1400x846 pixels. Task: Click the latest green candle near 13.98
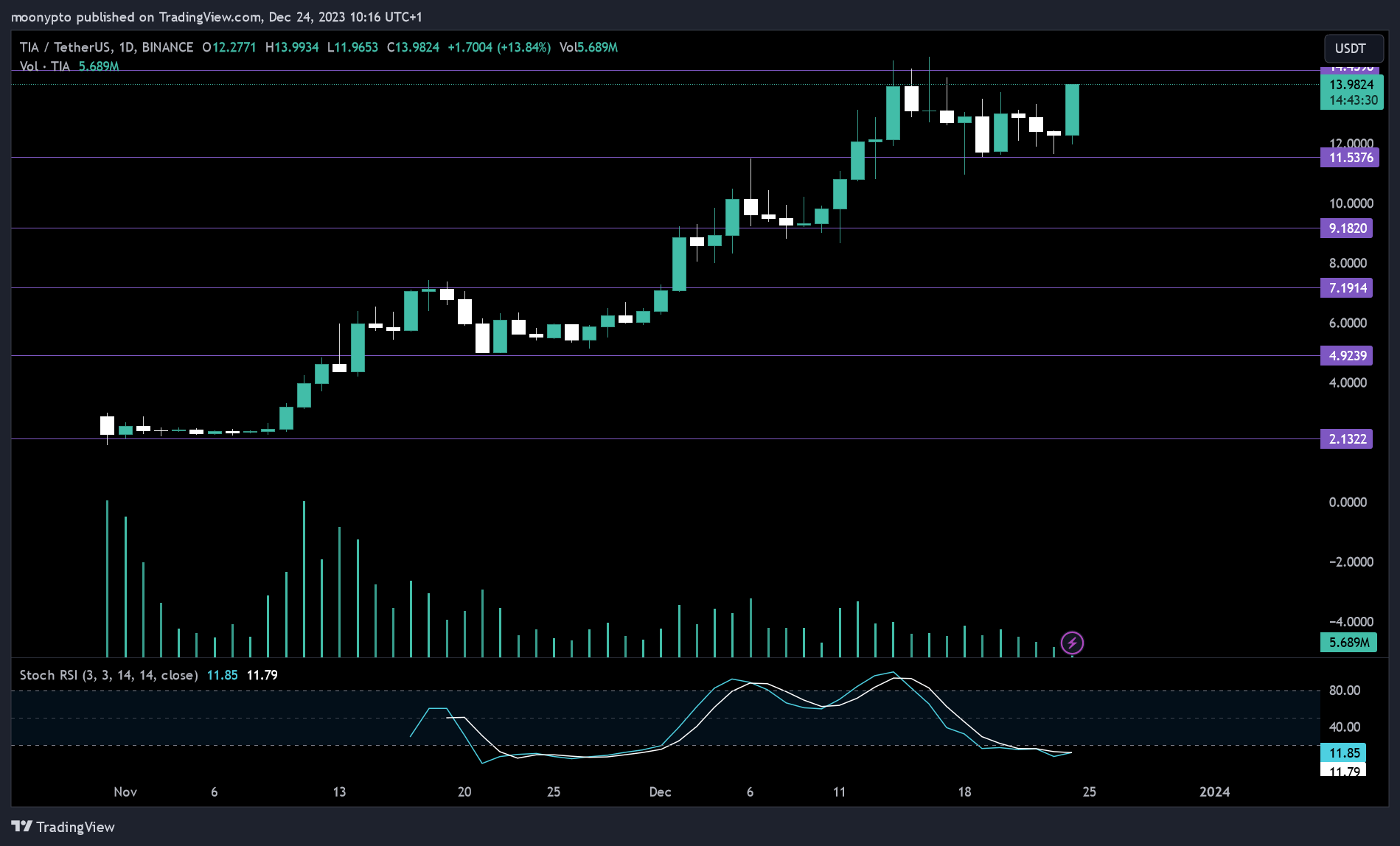coord(1072,110)
